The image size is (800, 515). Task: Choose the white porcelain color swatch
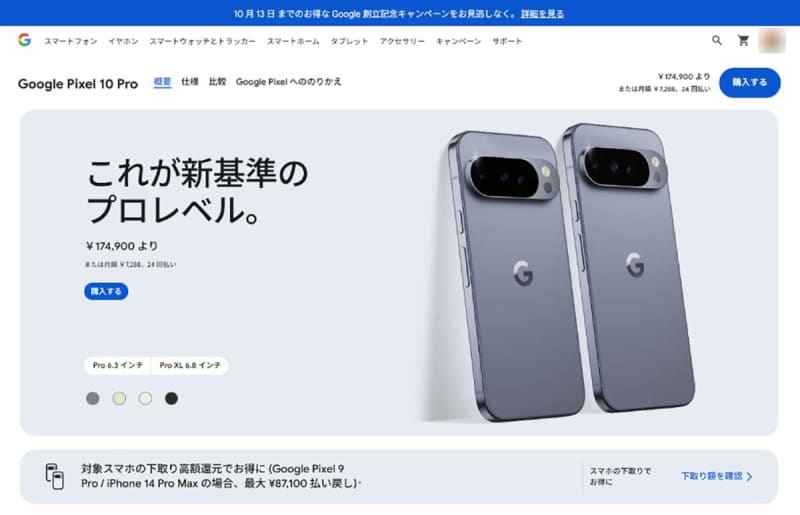[x=145, y=398]
